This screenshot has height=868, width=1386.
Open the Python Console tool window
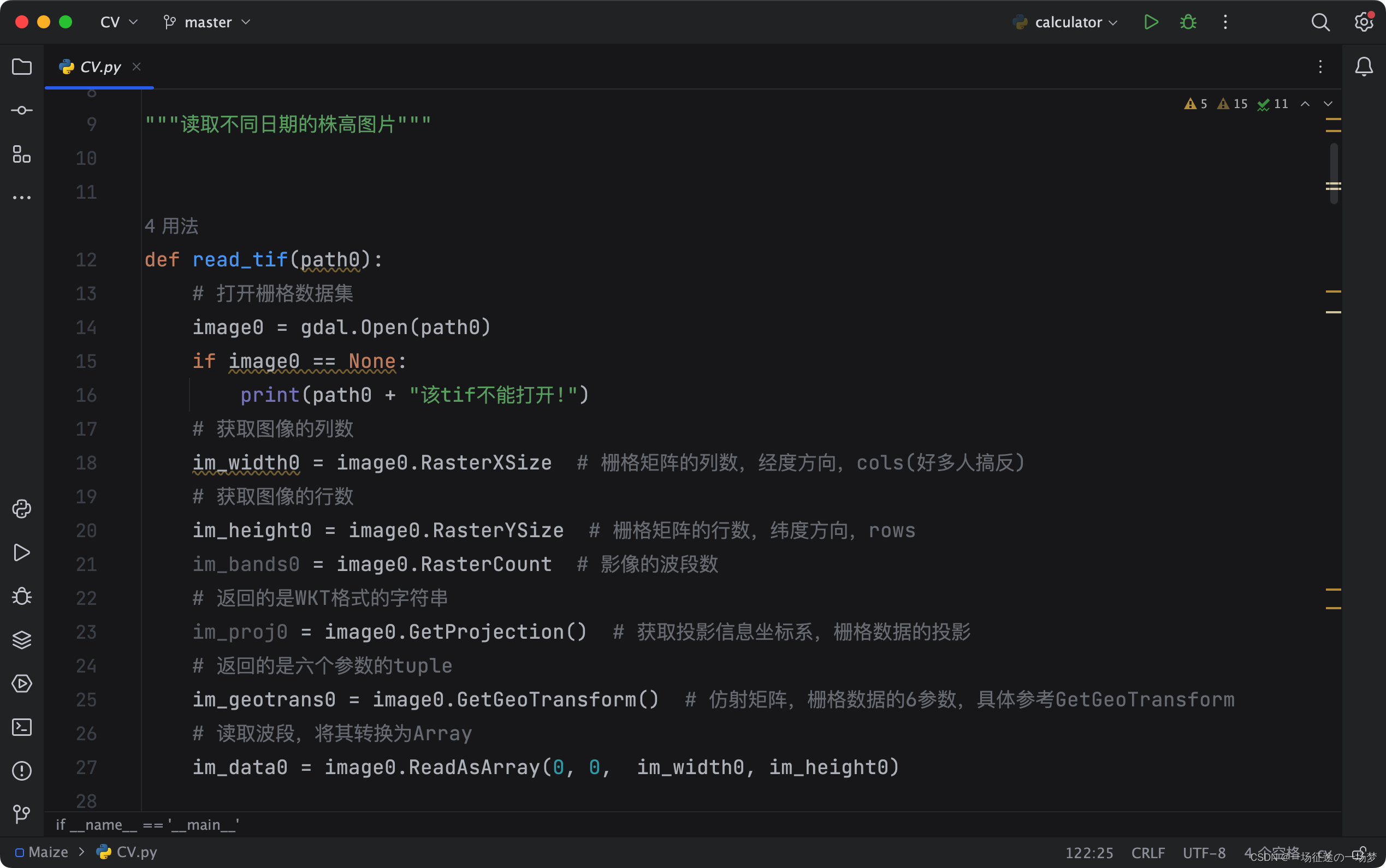tap(22, 509)
